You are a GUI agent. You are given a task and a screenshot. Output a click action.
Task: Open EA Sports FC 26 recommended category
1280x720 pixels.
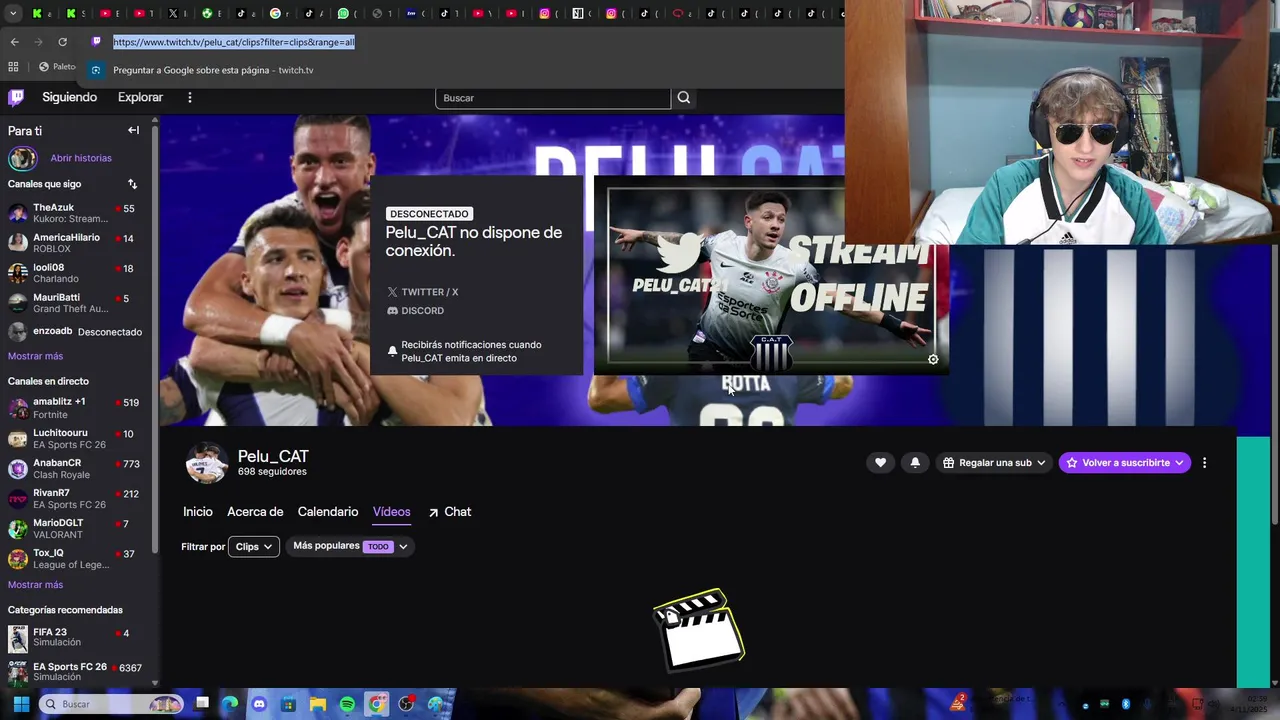point(78,671)
